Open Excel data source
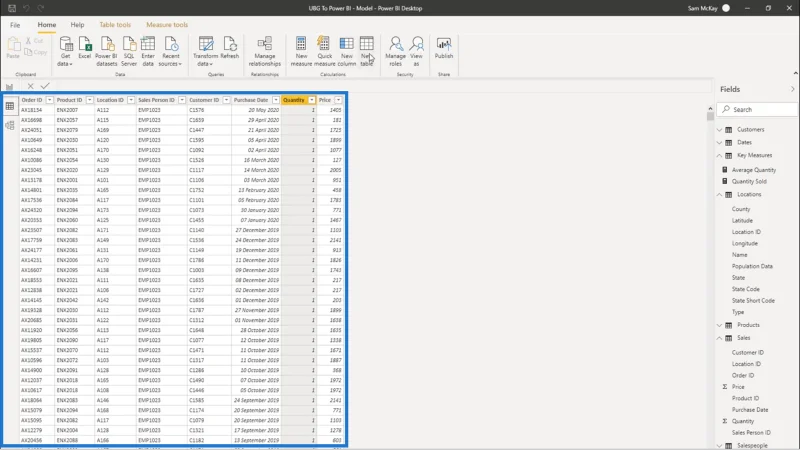The width and height of the screenshot is (800, 450). click(x=85, y=48)
